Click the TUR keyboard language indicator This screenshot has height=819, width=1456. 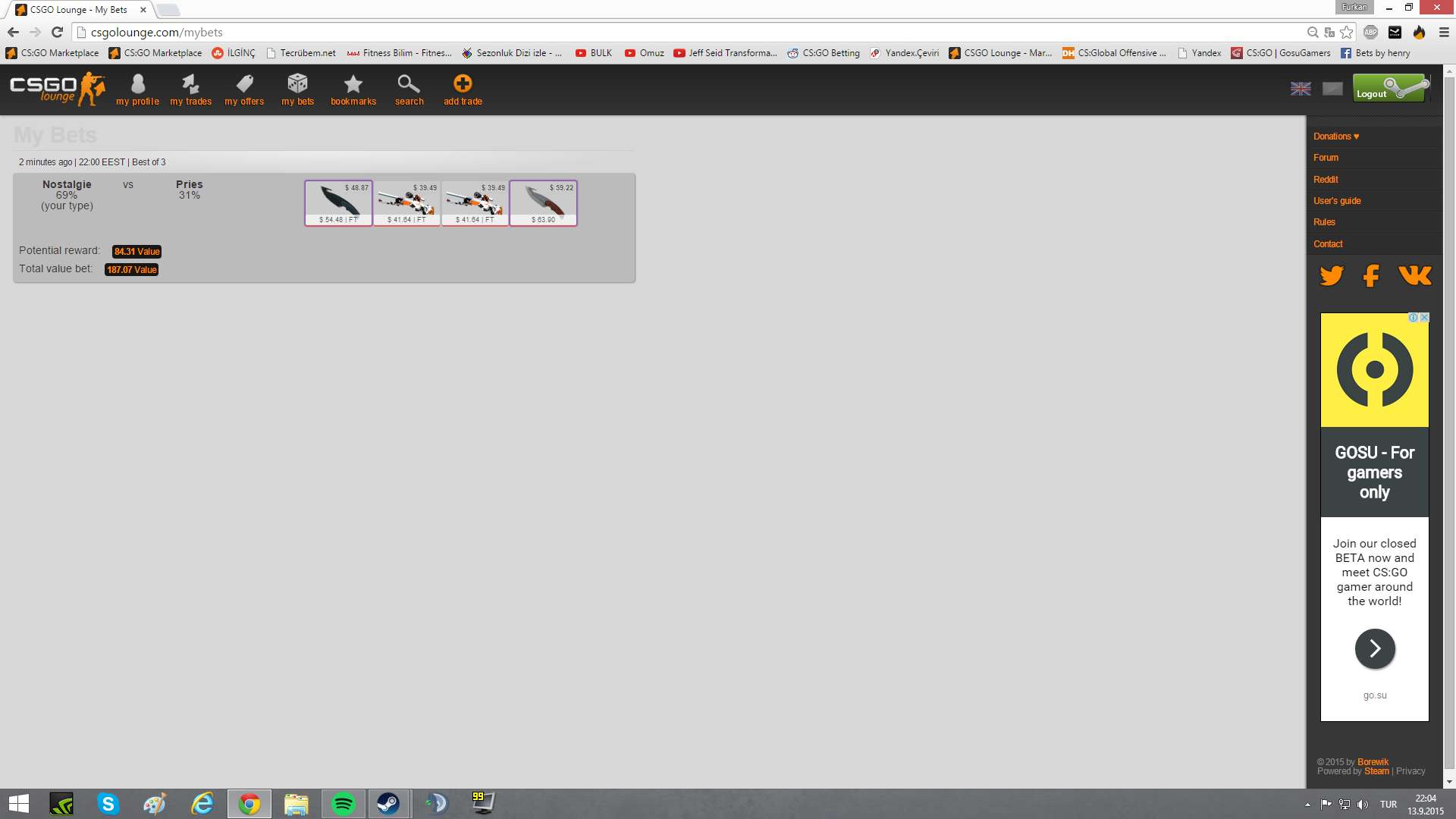pos(1389,804)
